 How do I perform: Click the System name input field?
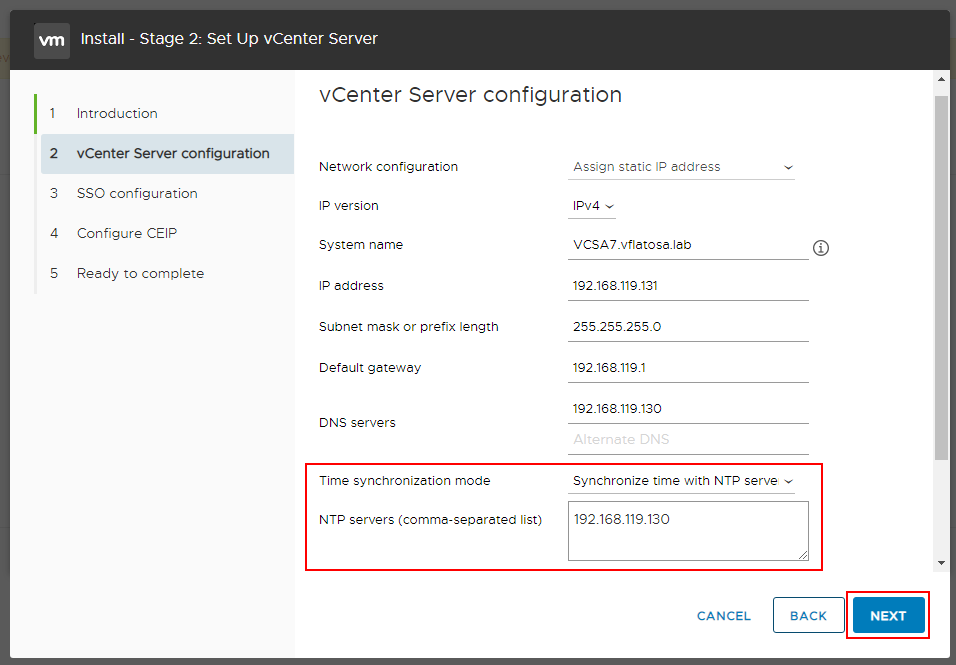[x=688, y=245]
